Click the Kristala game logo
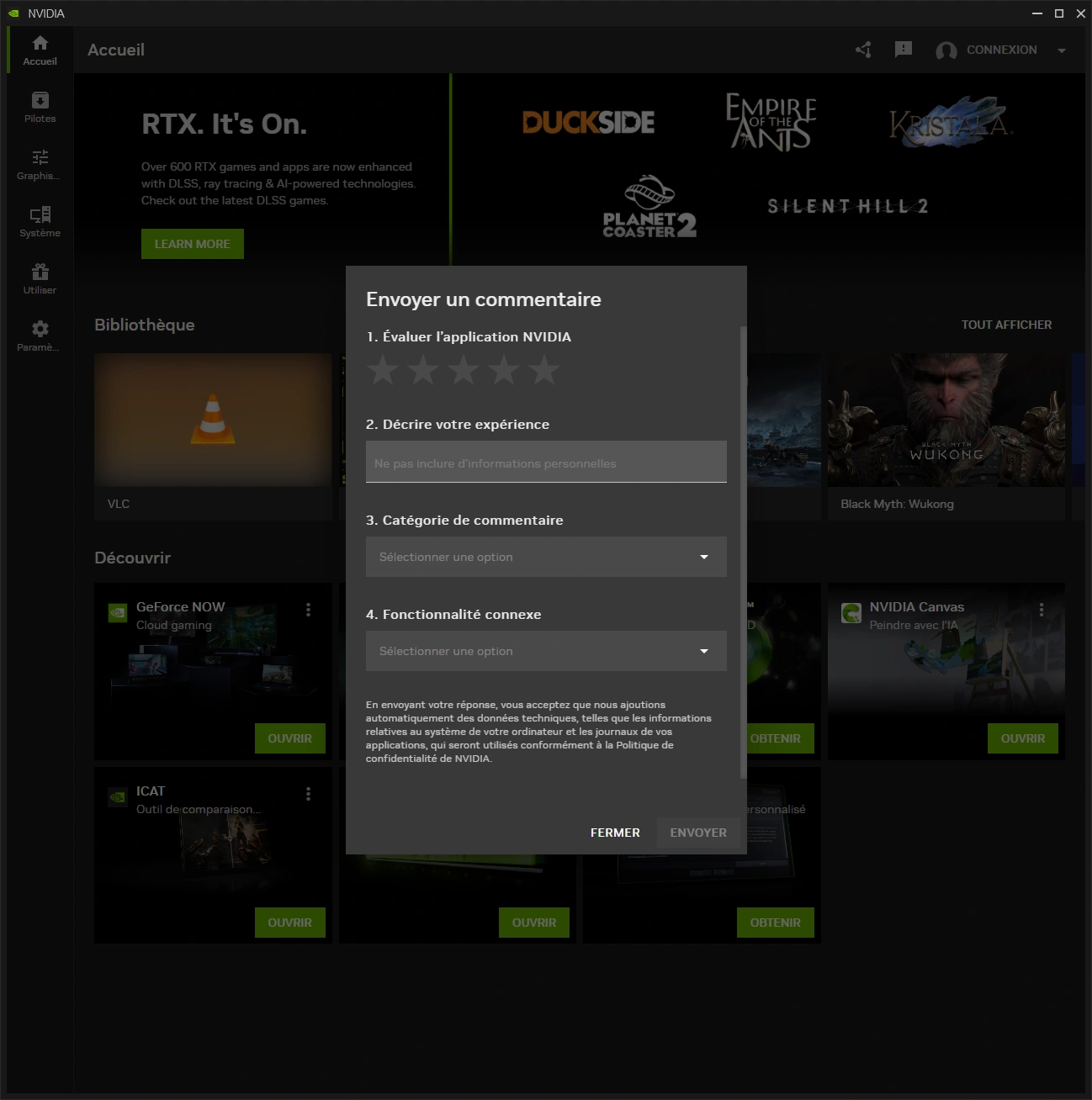 tap(951, 123)
